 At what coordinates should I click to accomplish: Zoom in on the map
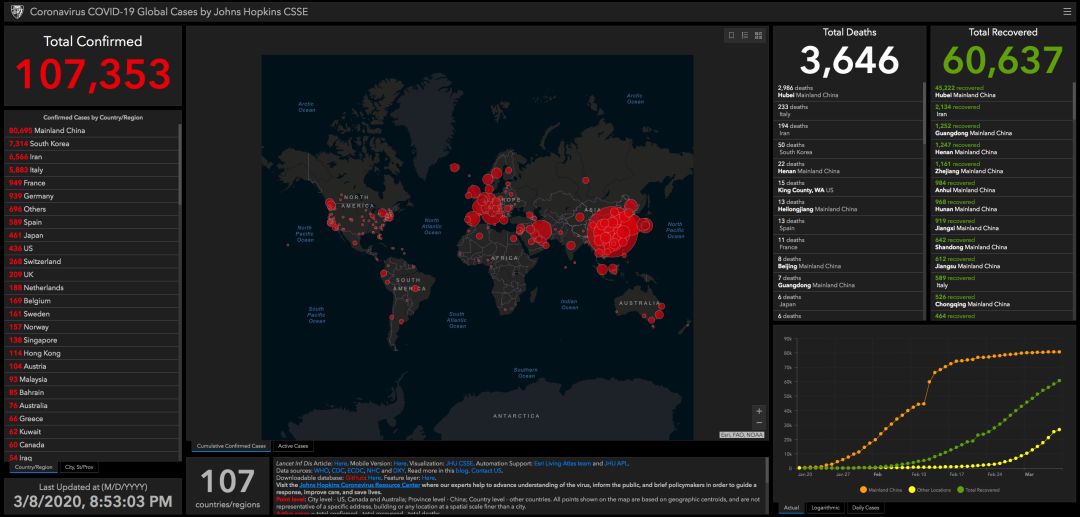point(759,411)
